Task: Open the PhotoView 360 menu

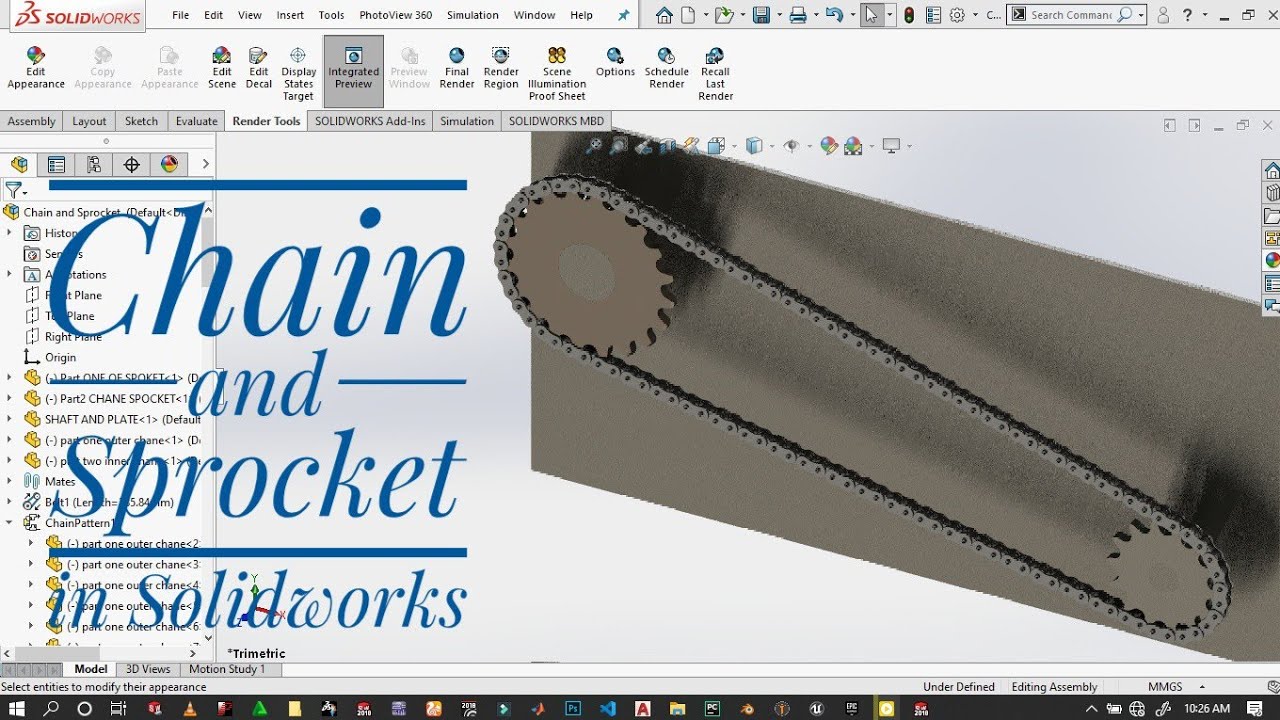Action: click(x=396, y=15)
